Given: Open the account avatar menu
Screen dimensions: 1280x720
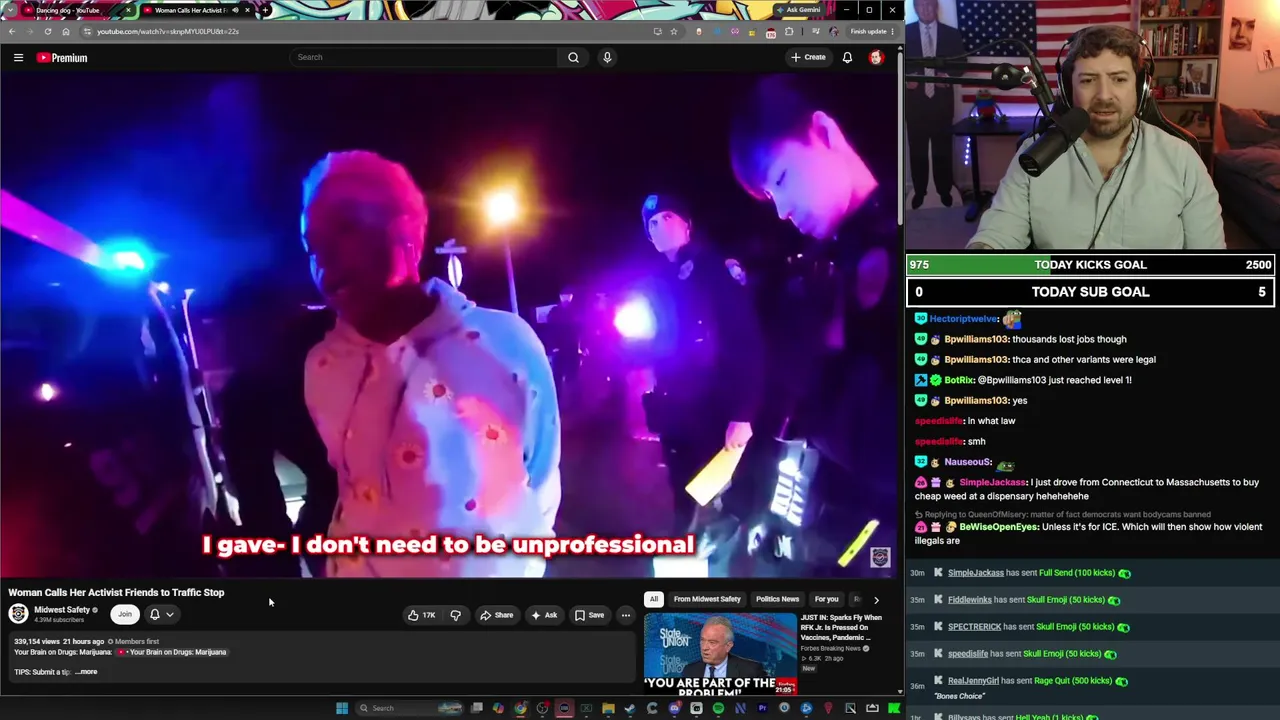Looking at the screenshot, I should [876, 58].
